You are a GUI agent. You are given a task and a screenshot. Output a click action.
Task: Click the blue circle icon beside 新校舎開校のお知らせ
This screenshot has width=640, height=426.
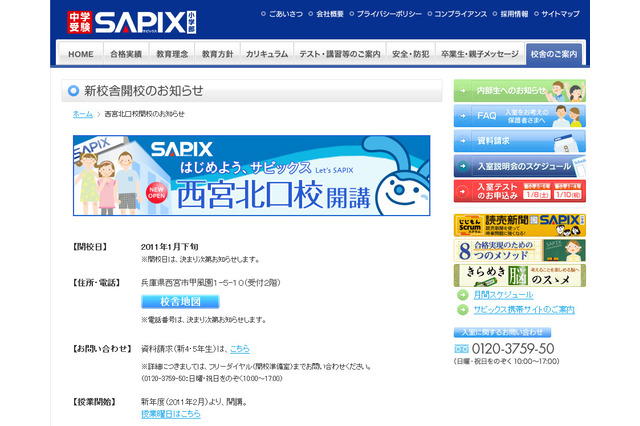(73, 91)
